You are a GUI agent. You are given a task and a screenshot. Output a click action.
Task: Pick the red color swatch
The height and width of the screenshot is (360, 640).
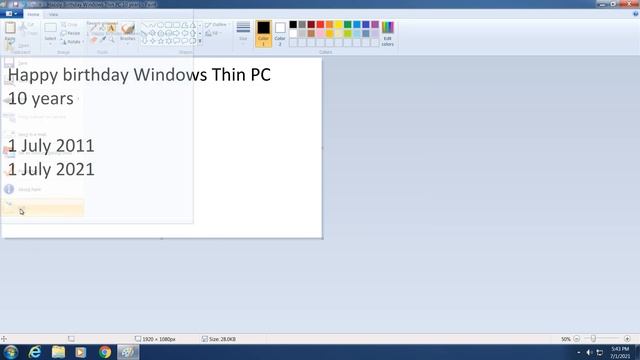(320, 24)
